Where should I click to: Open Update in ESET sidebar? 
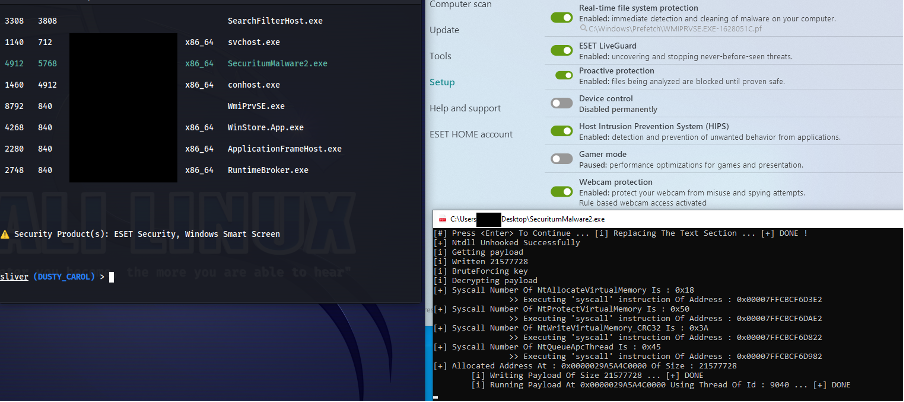pyautogui.click(x=445, y=30)
